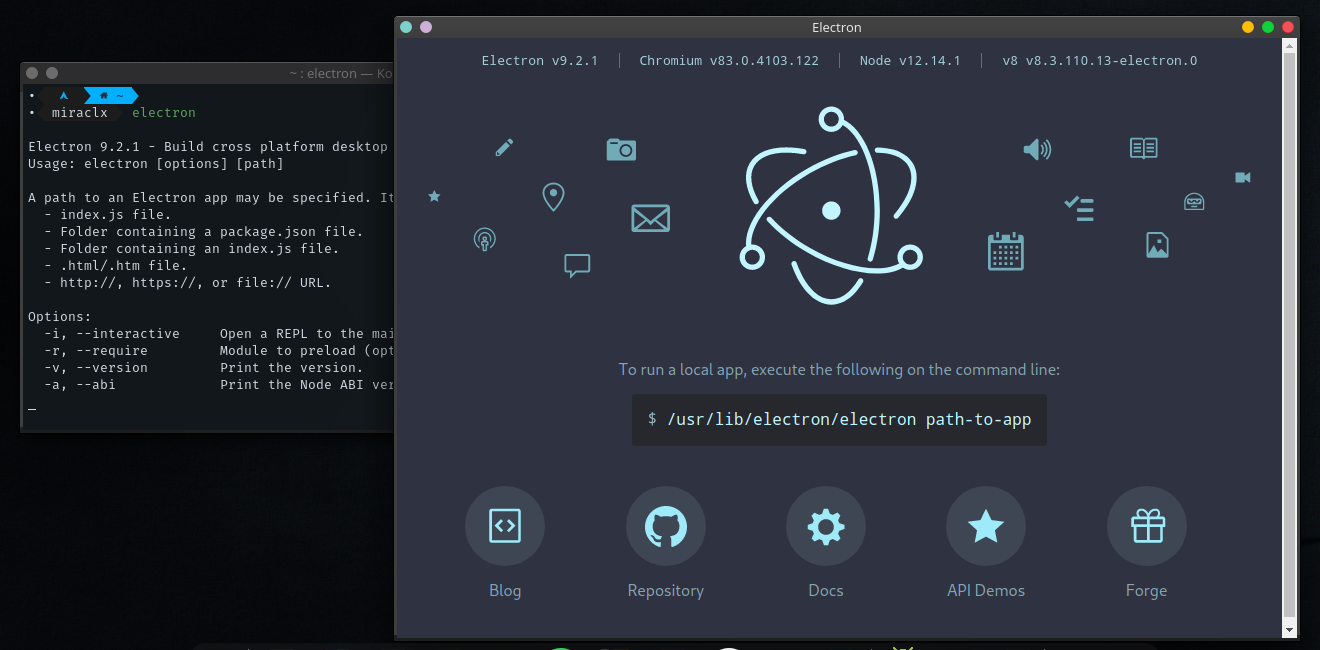Click the '.html/.htm file.' terminal line
The width and height of the screenshot is (1320, 650).
coord(116,266)
